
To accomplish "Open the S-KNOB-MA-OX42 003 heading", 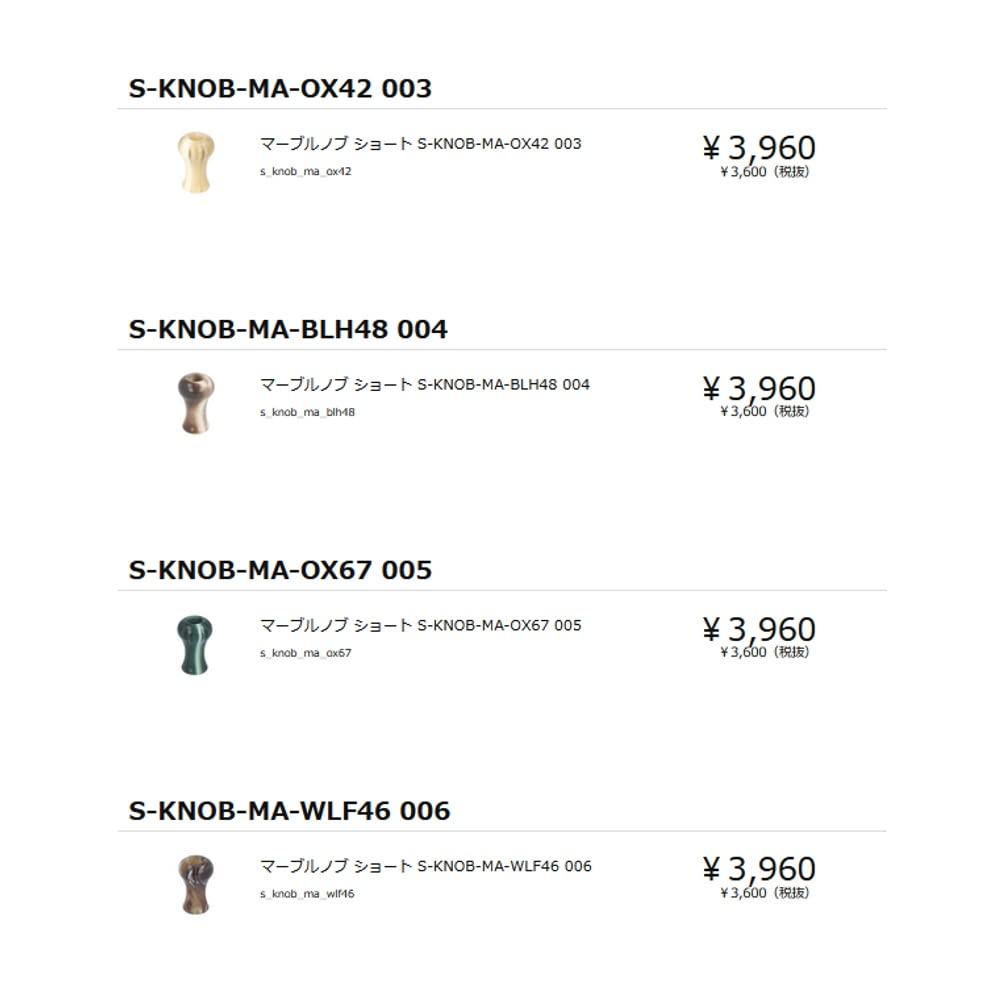I will coord(280,88).
